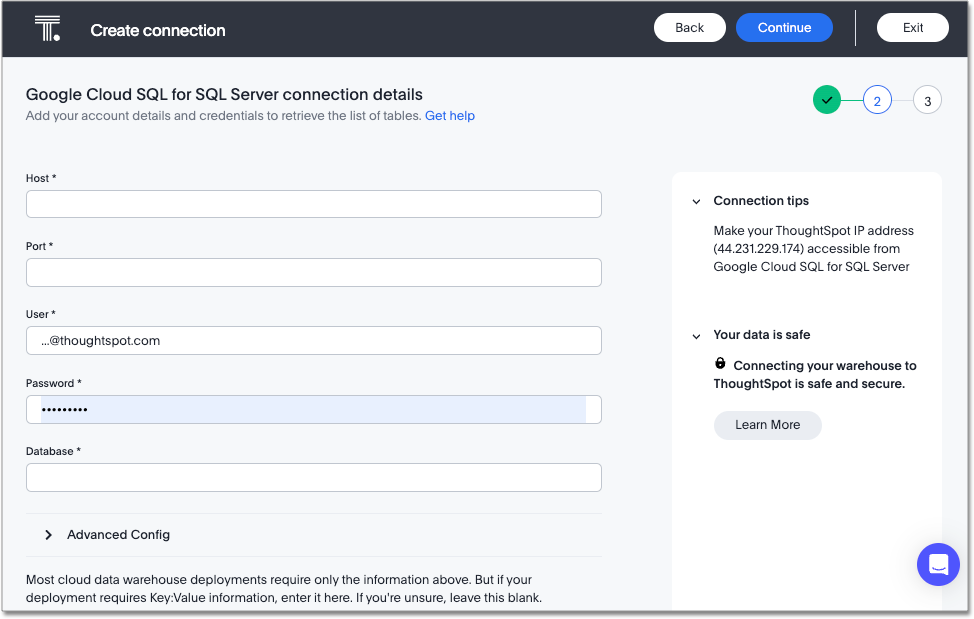
Task: Collapse the Your data is safe section
Action: click(x=697, y=335)
